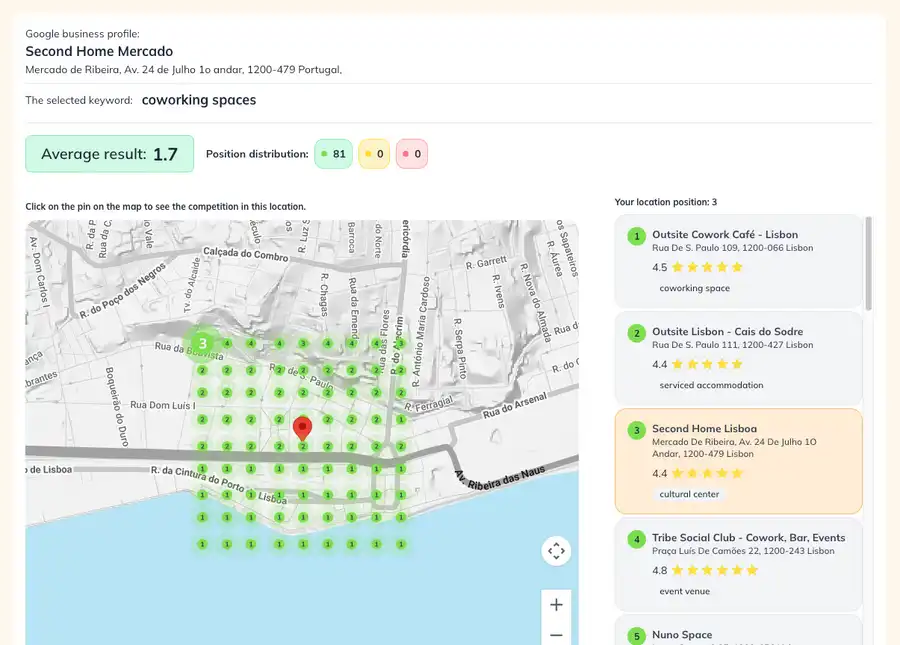Click the 'event venue' category tag
This screenshot has height=645, width=900.
[685, 591]
